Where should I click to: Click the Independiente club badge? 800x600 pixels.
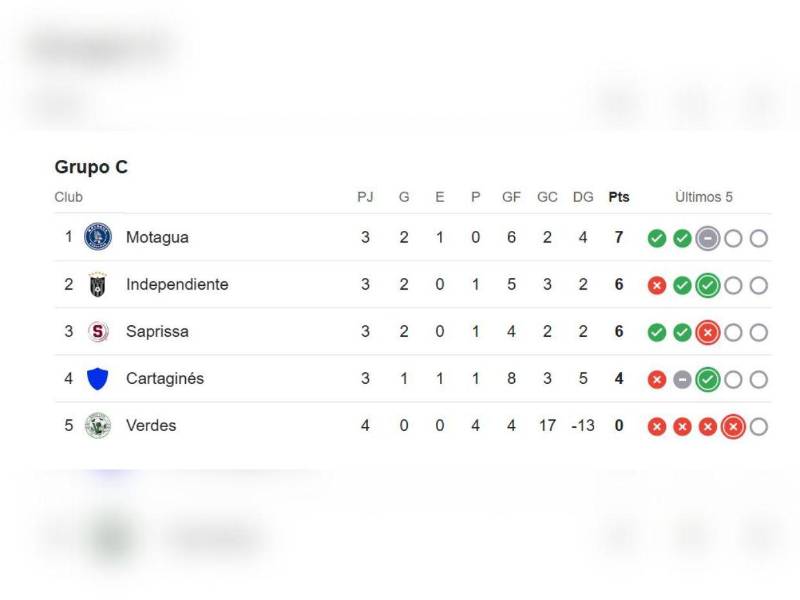97,284
